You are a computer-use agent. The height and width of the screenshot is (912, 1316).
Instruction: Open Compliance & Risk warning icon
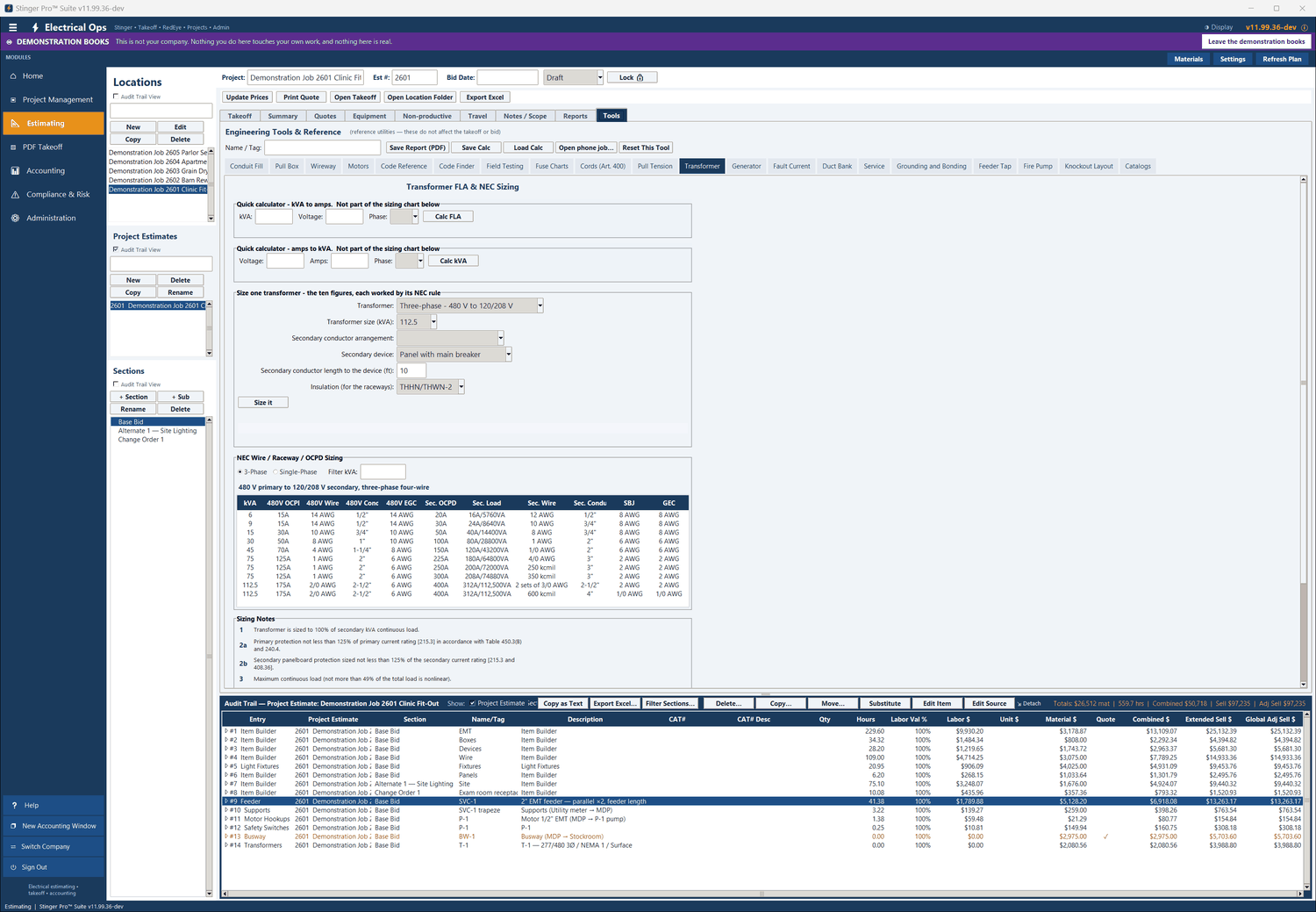coord(15,195)
